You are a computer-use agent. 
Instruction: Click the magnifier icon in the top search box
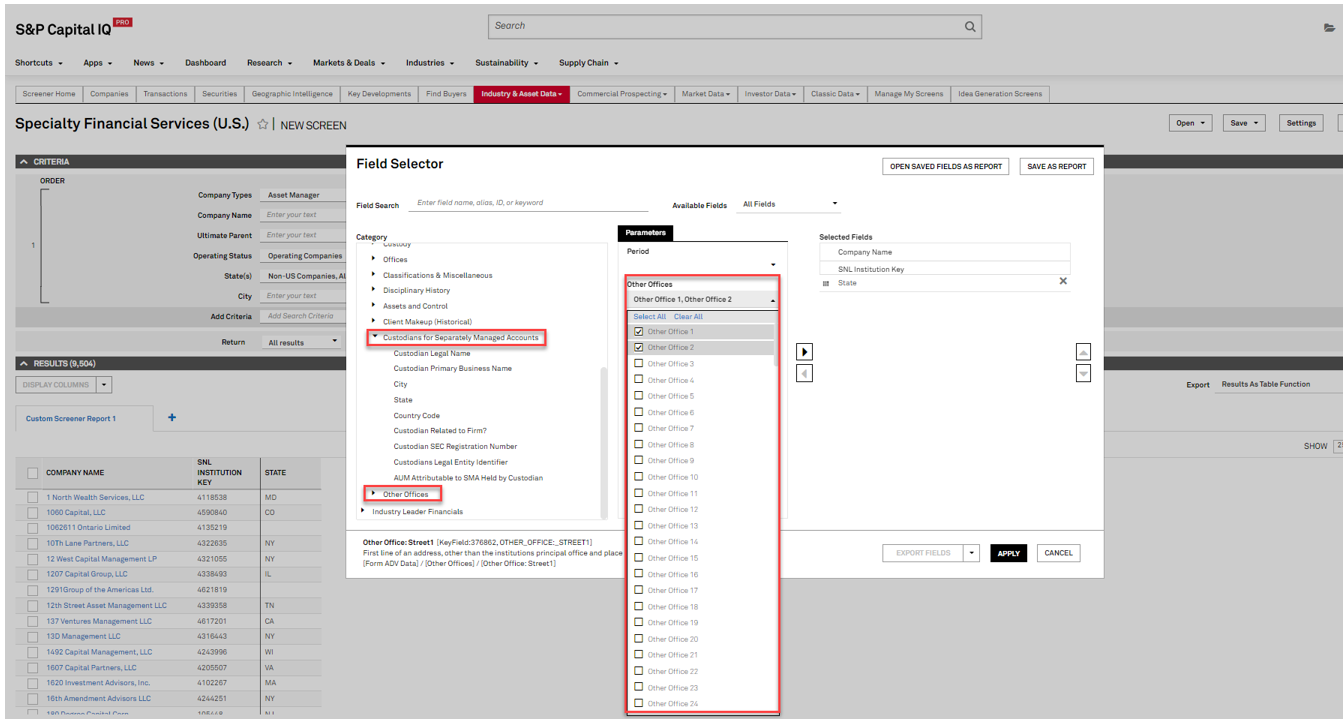click(x=969, y=27)
